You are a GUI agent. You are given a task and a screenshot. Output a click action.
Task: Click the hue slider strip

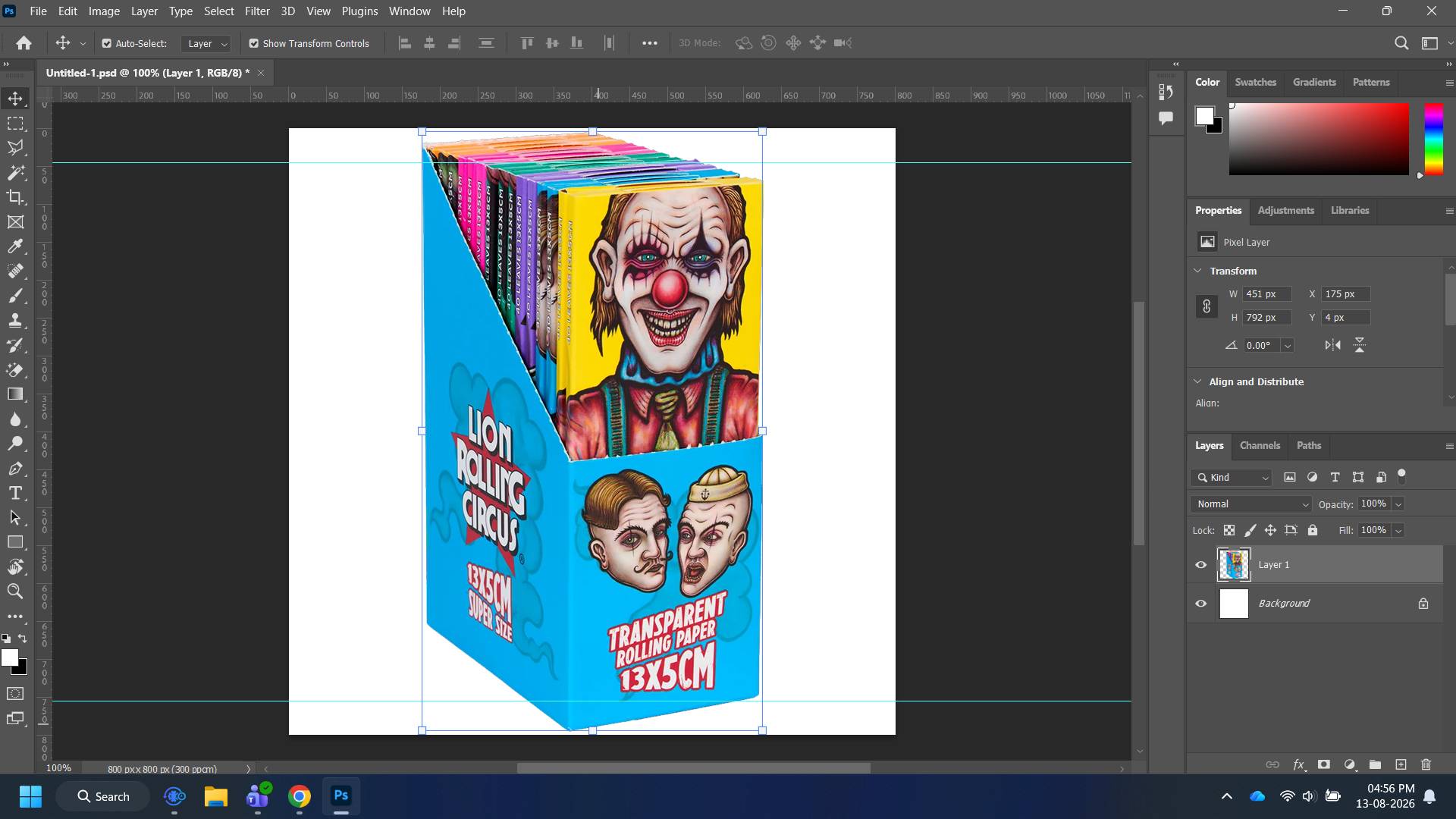click(x=1433, y=140)
